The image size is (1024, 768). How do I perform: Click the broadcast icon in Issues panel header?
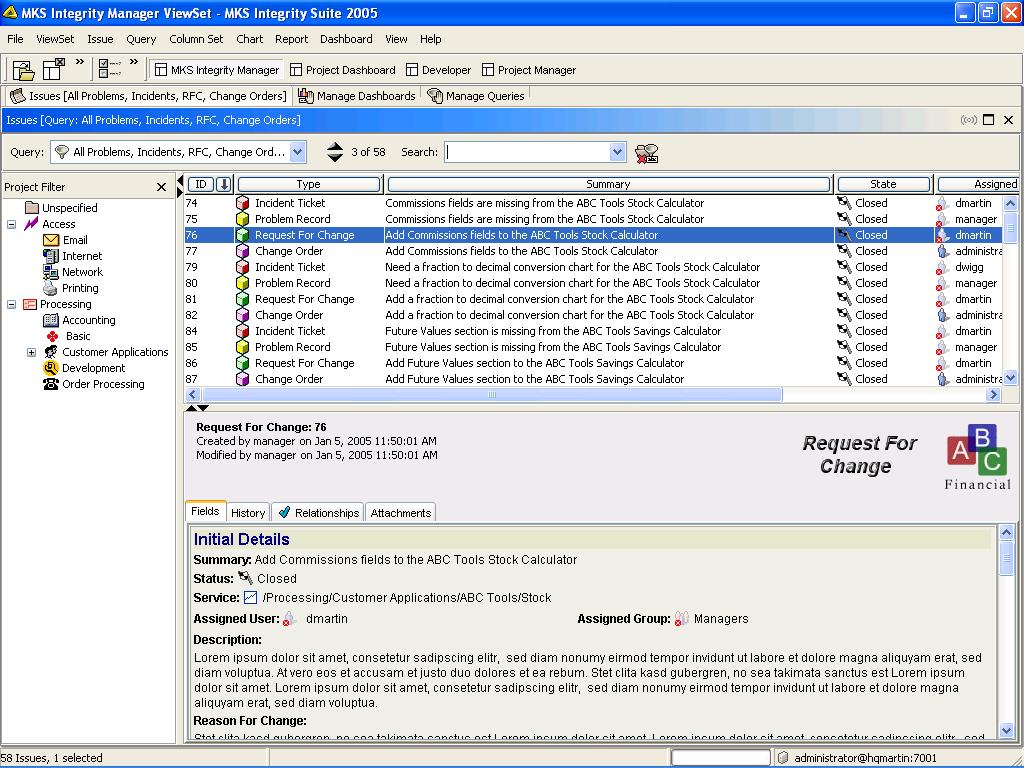pyautogui.click(x=968, y=120)
